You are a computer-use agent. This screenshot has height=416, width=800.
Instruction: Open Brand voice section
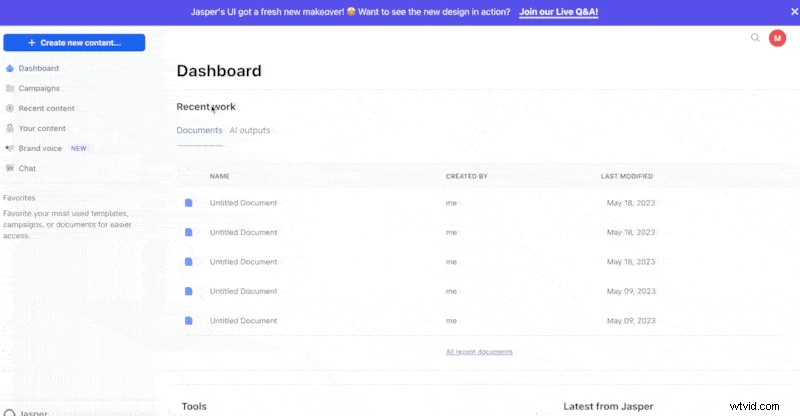40,148
